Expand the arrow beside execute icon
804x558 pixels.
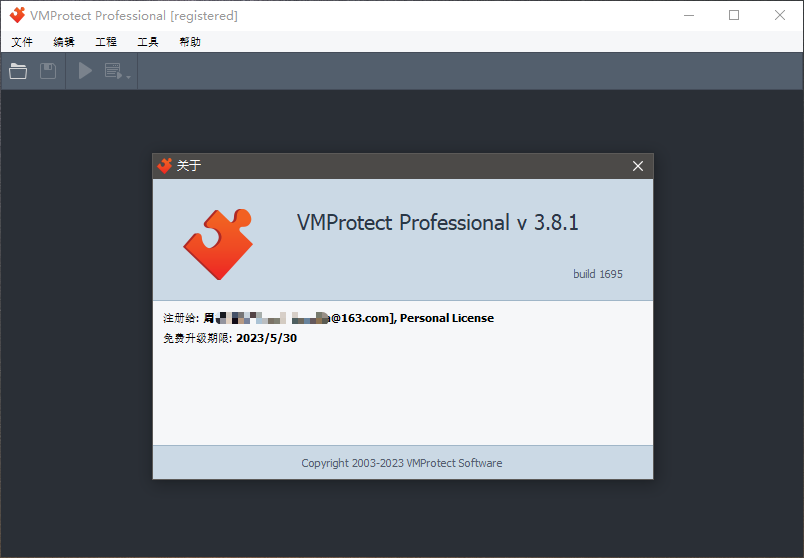coord(128,77)
